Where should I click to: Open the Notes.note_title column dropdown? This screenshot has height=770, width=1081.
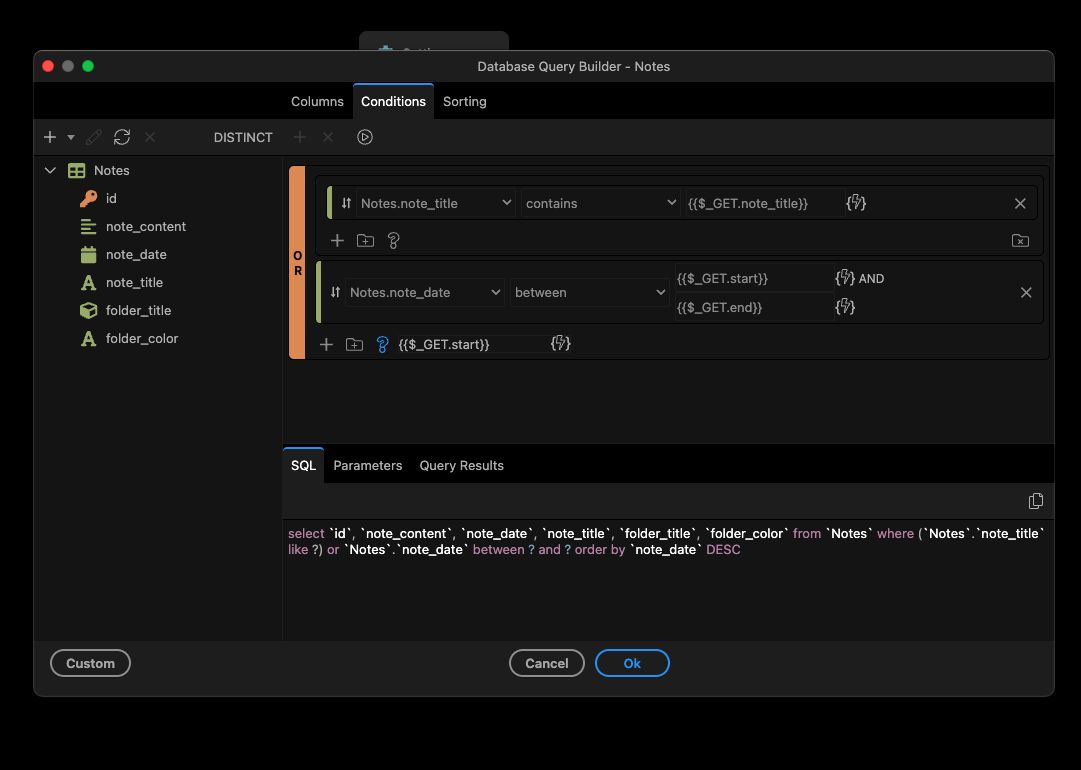pos(436,203)
